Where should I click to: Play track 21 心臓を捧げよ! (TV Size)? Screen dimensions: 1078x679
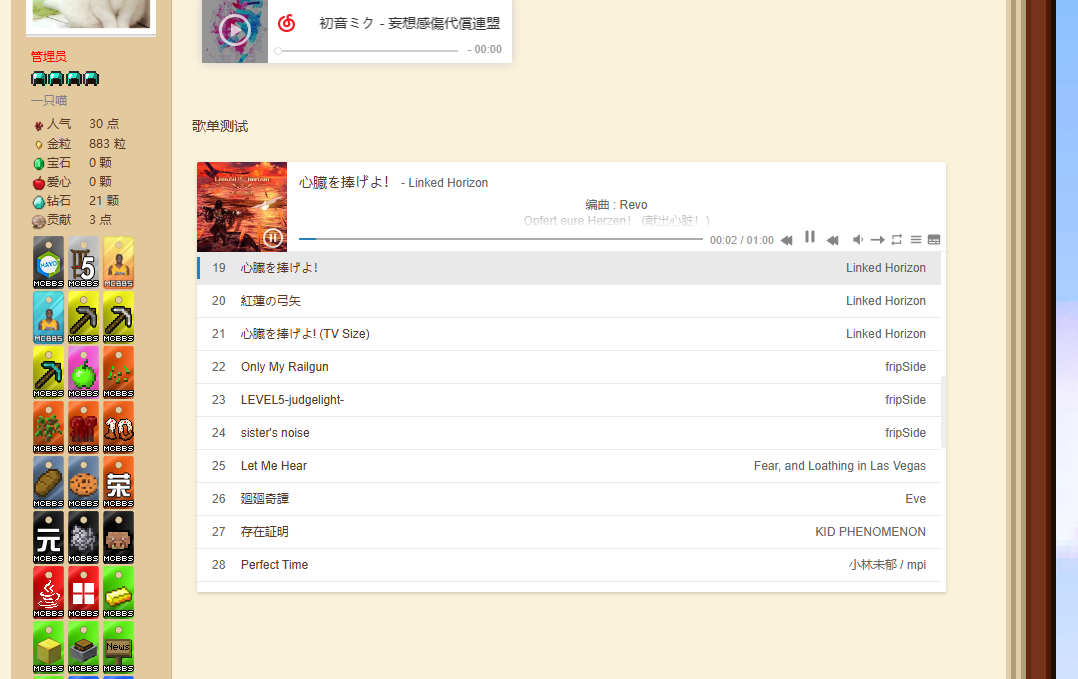click(569, 334)
